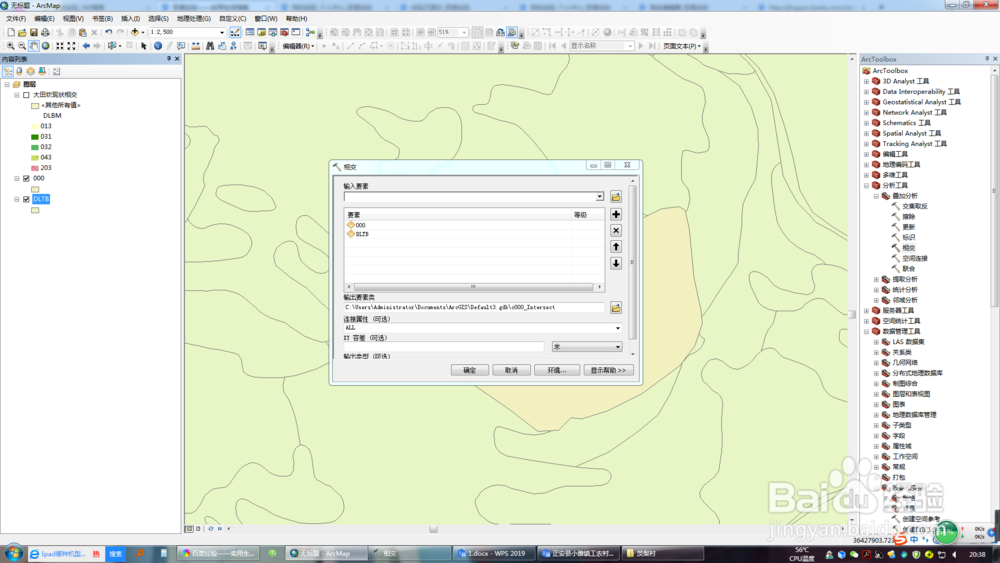Click the Measure ruler icon
1000x563 pixels.
pyautogui.click(x=196, y=46)
